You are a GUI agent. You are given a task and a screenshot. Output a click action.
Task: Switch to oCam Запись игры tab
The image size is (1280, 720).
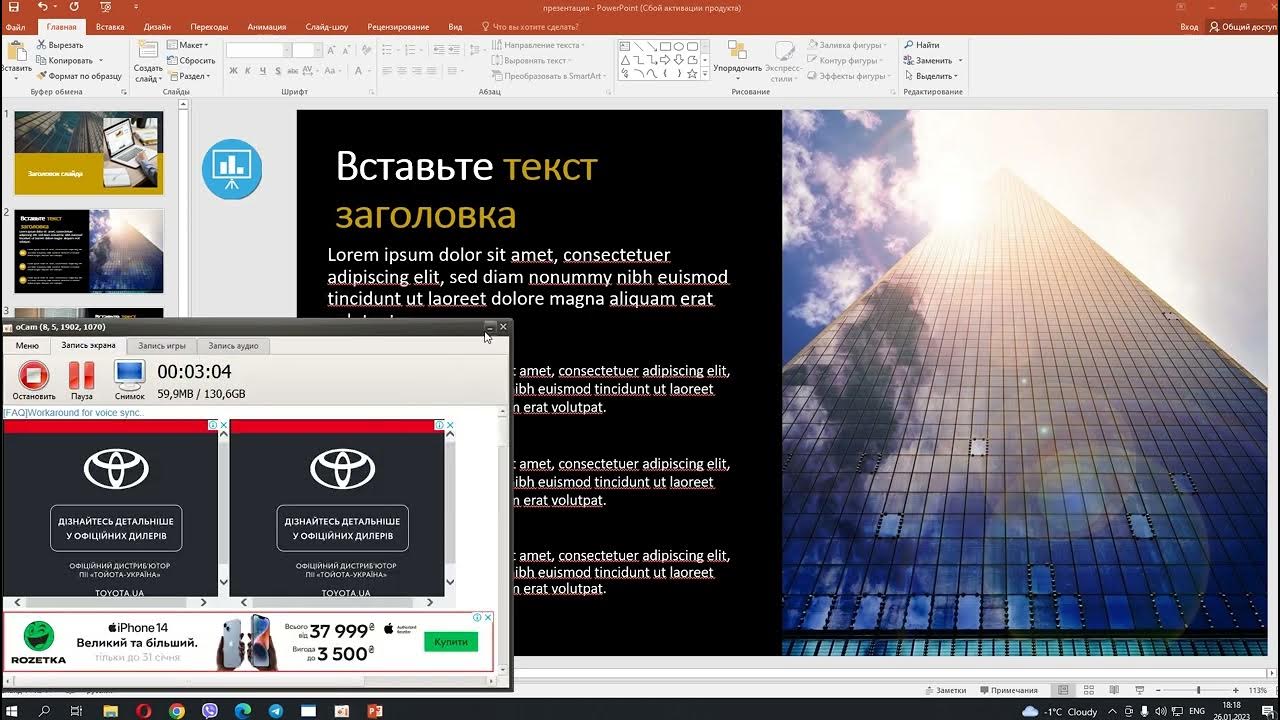pyautogui.click(x=162, y=345)
